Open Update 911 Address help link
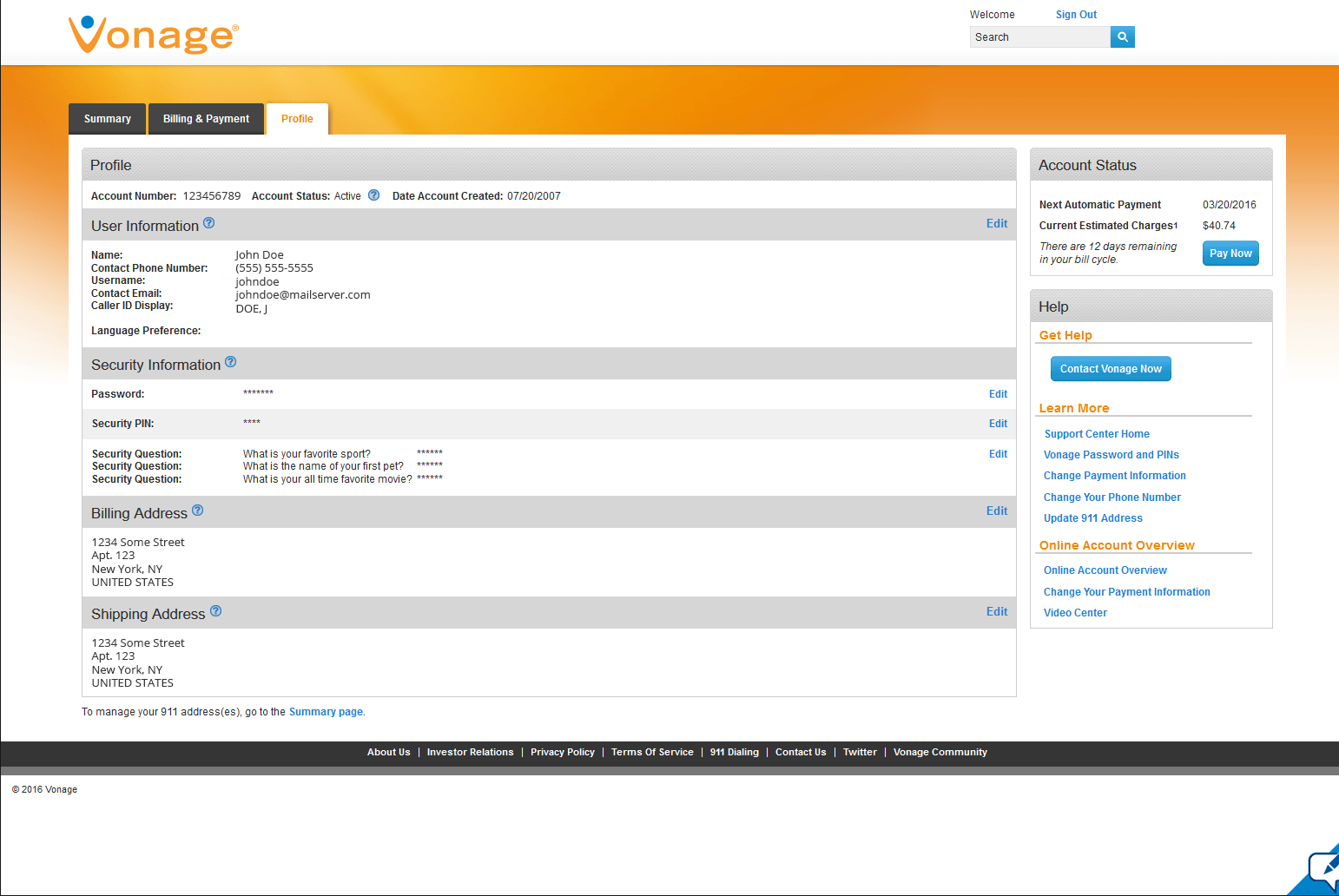Image resolution: width=1339 pixels, height=896 pixels. point(1092,518)
